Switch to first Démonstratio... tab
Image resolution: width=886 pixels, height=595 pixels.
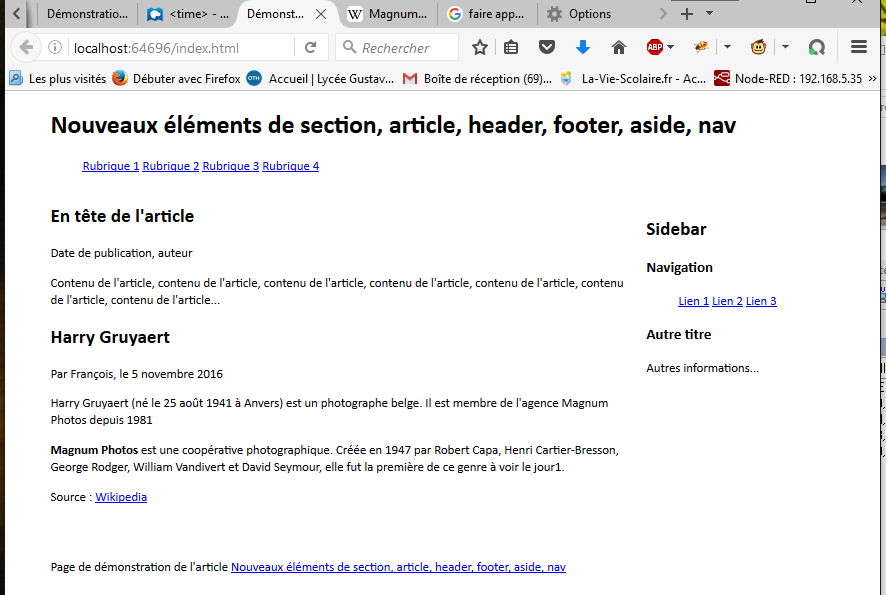pyautogui.click(x=87, y=14)
